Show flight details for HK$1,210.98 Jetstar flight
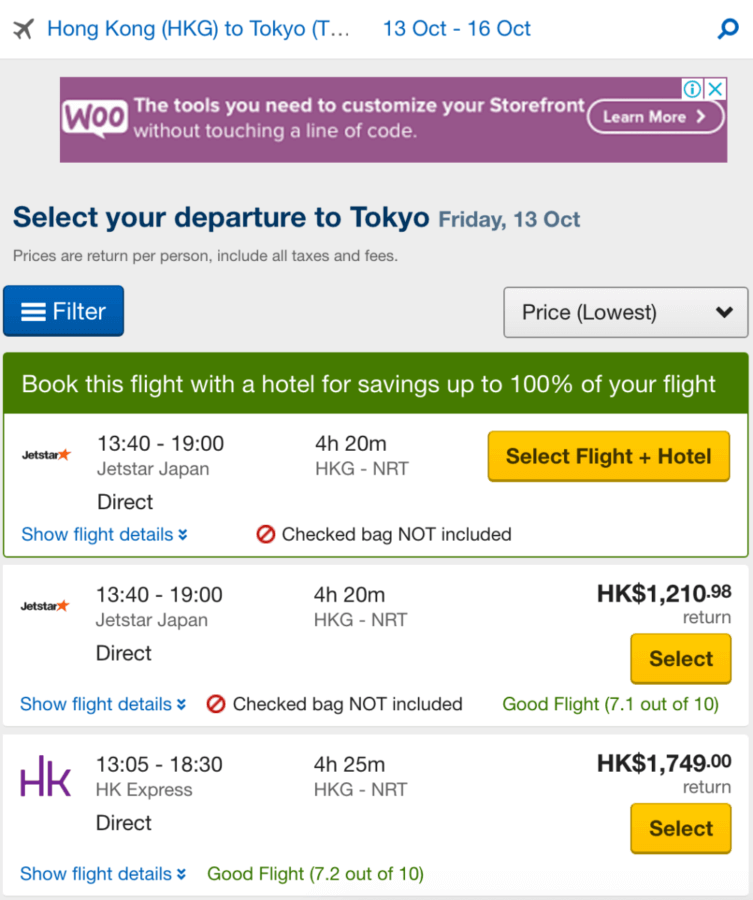Viewport: 753px width, 900px height. pyautogui.click(x=103, y=704)
